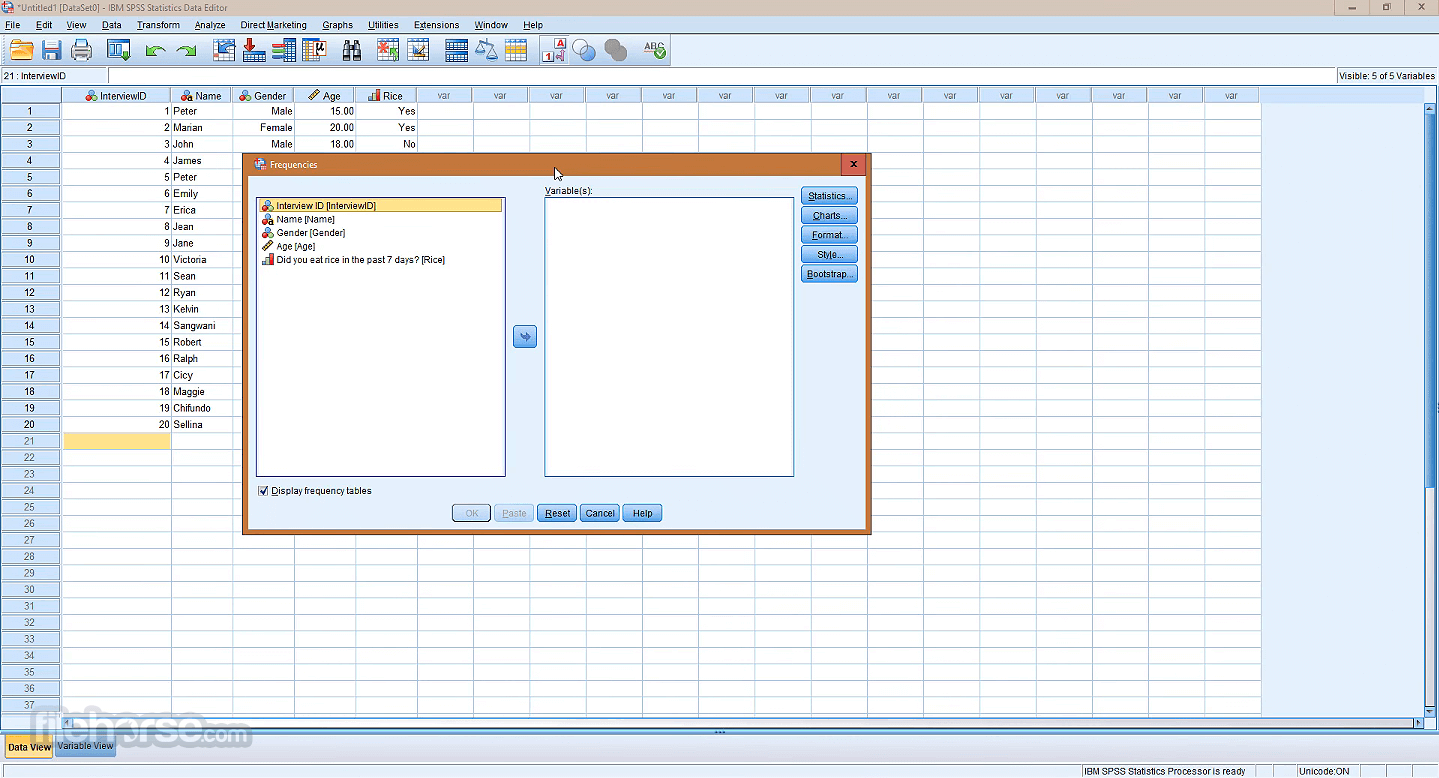The image size is (1439, 778).
Task: Click the Reset button in the Frequencies dialog
Action: [557, 513]
